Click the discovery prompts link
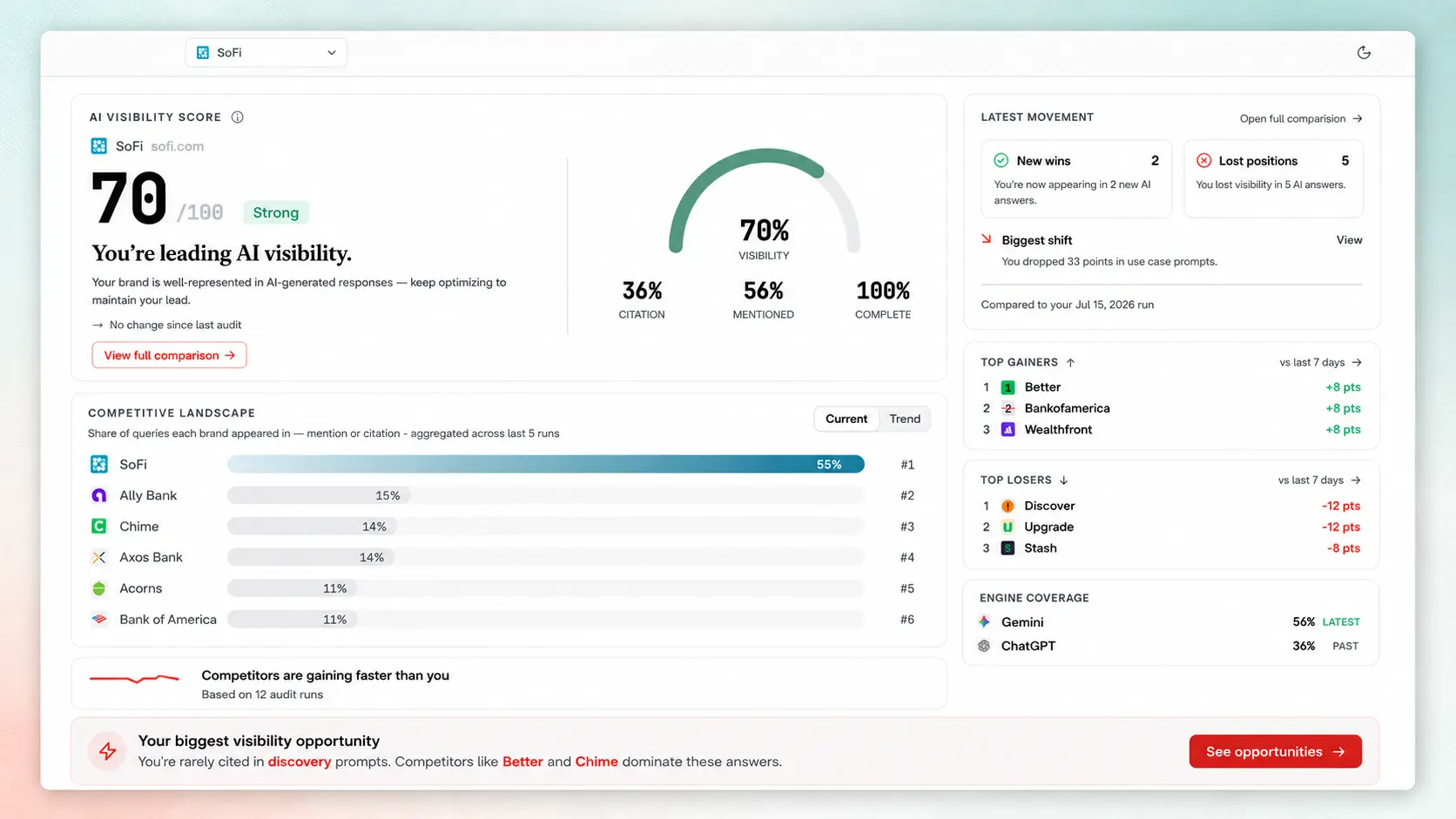Viewport: 1456px width, 819px height. pyautogui.click(x=300, y=762)
